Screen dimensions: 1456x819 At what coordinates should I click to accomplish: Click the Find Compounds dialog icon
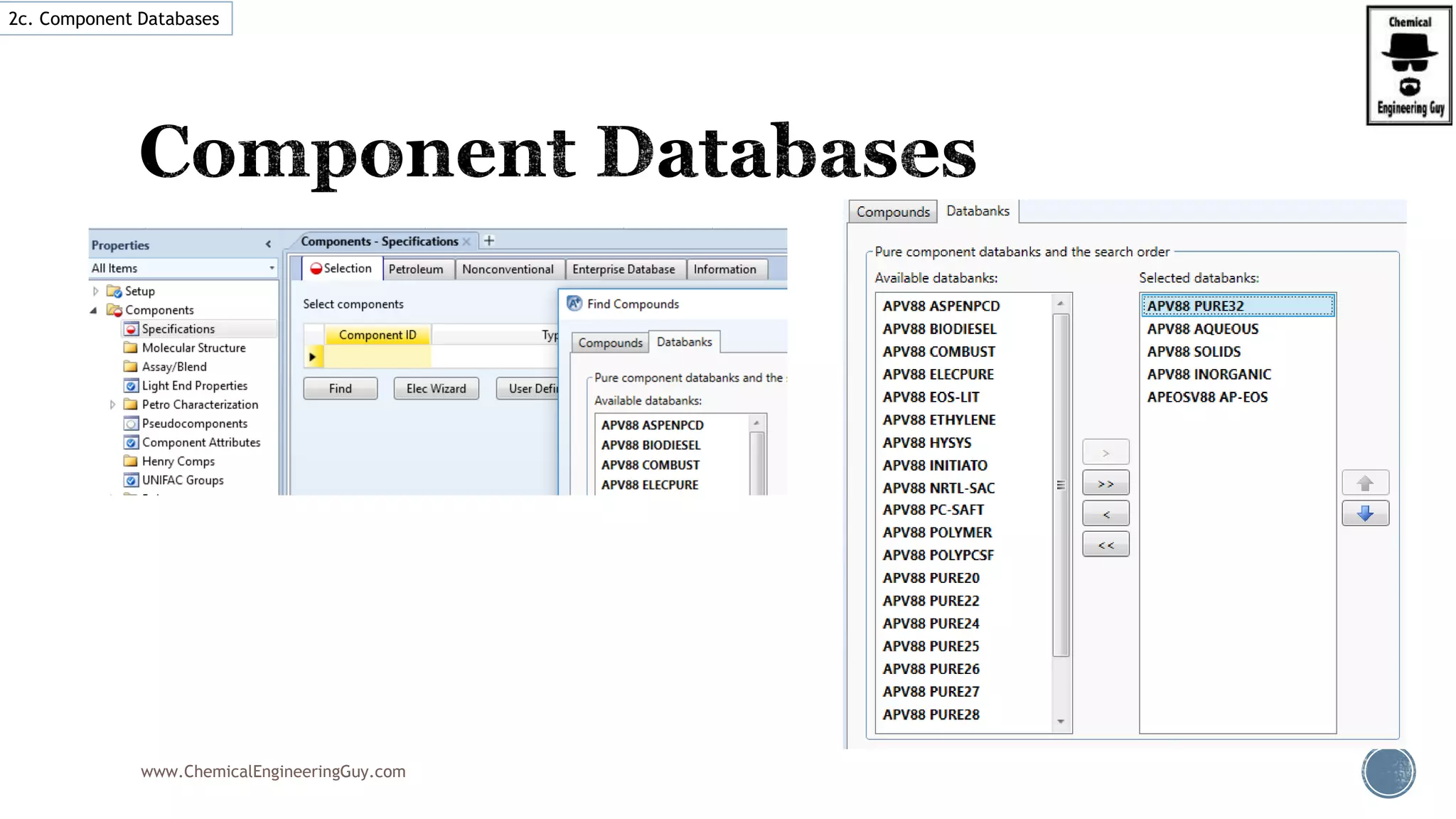point(574,304)
